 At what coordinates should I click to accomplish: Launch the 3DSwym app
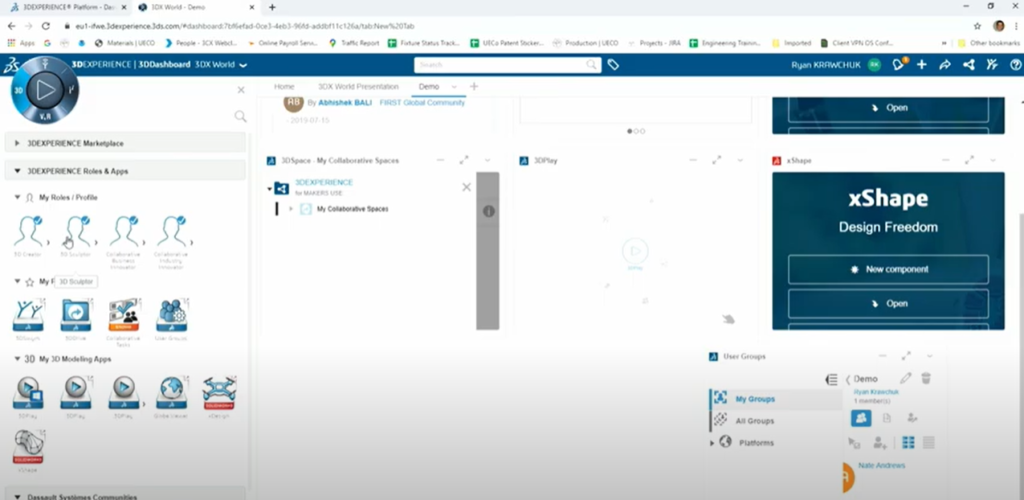click(x=28, y=315)
